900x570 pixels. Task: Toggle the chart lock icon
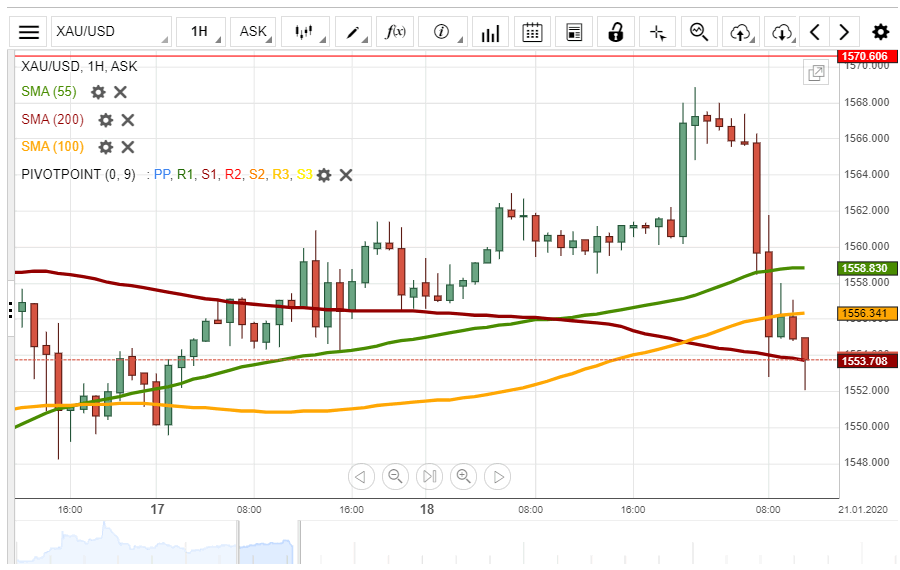(x=616, y=31)
